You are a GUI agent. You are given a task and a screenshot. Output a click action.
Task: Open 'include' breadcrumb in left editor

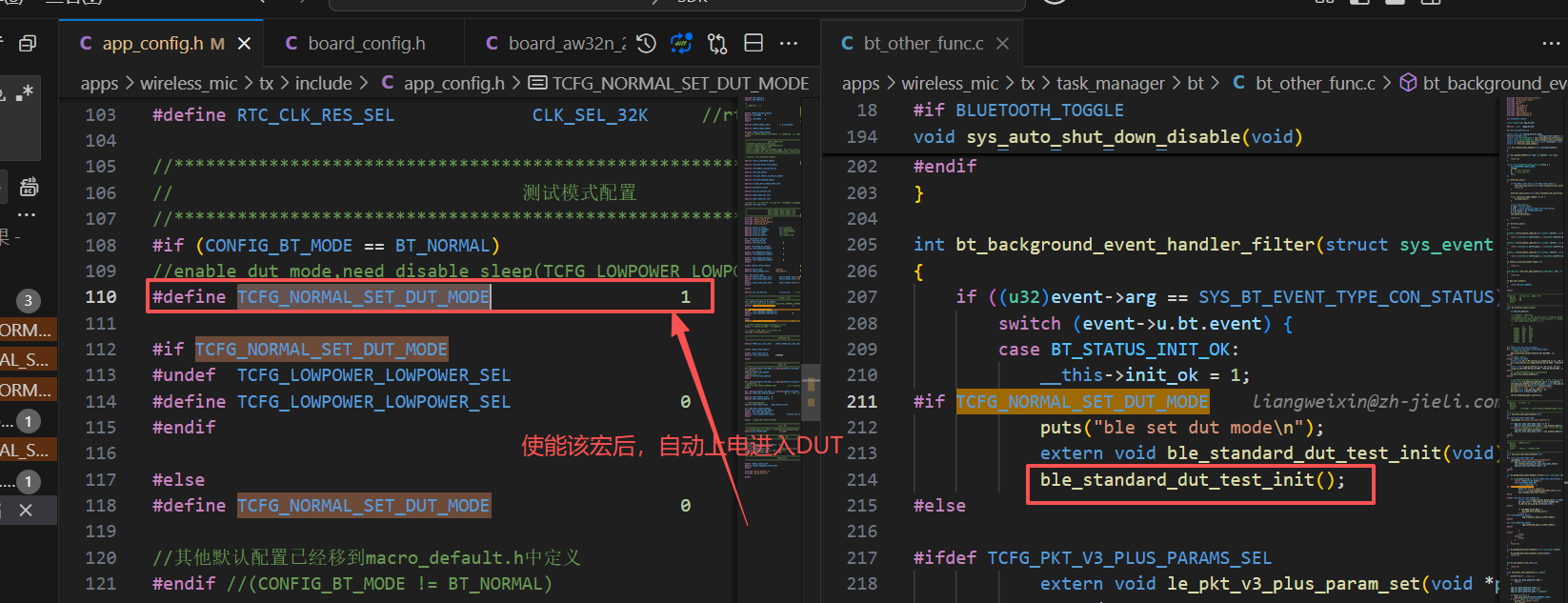[324, 84]
